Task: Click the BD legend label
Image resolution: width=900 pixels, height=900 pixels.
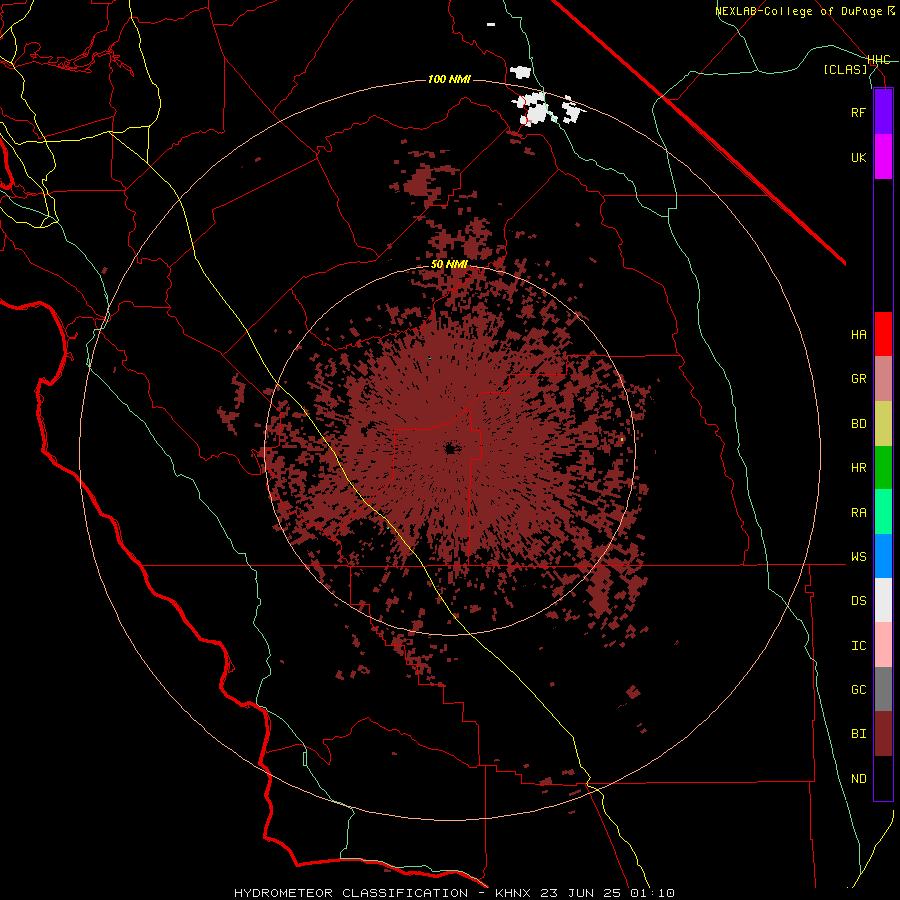Action: (858, 424)
